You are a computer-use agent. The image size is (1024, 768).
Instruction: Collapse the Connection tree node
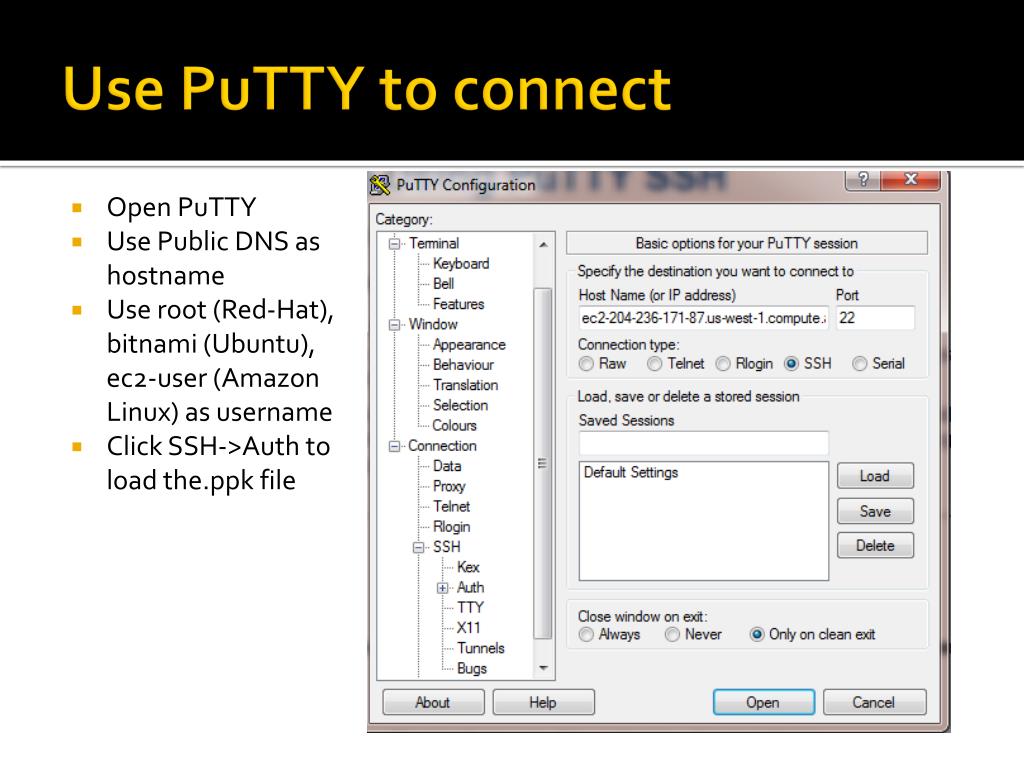[x=394, y=446]
